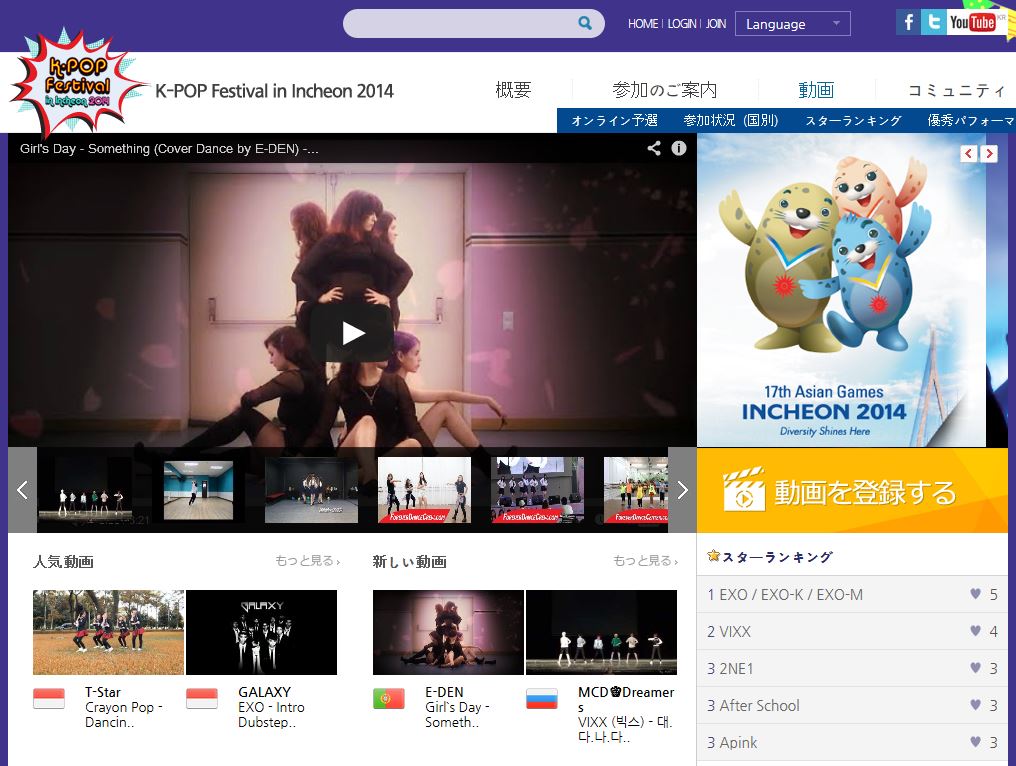Select オンライン予選 submenu item
This screenshot has width=1016, height=766.
tap(614, 121)
